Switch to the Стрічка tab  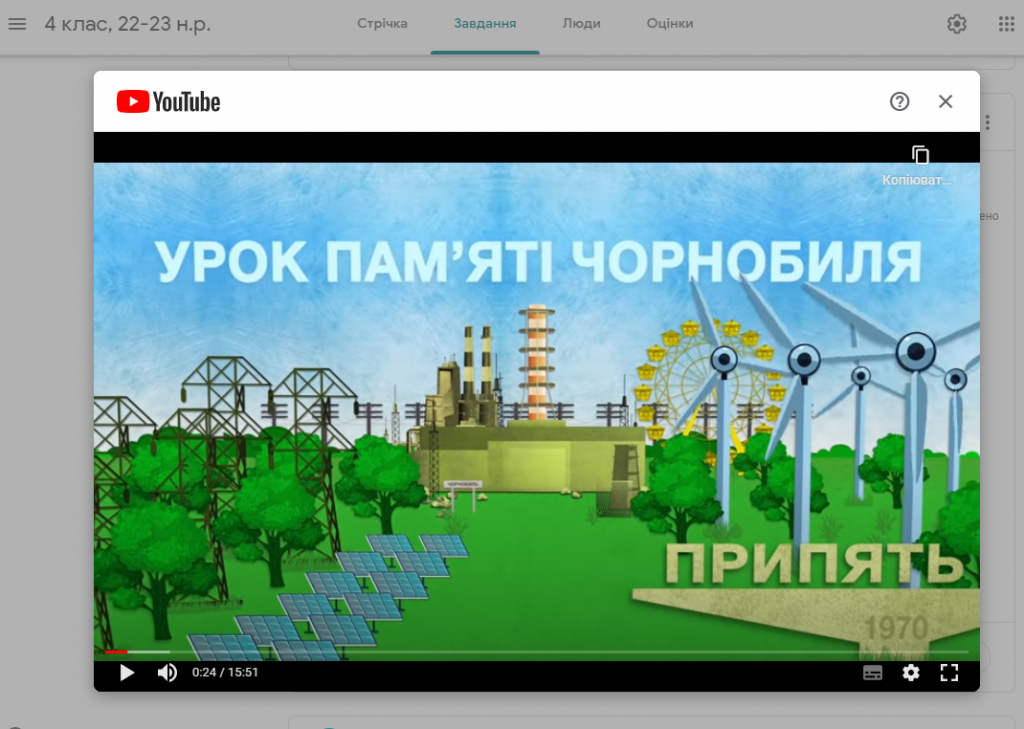point(382,24)
